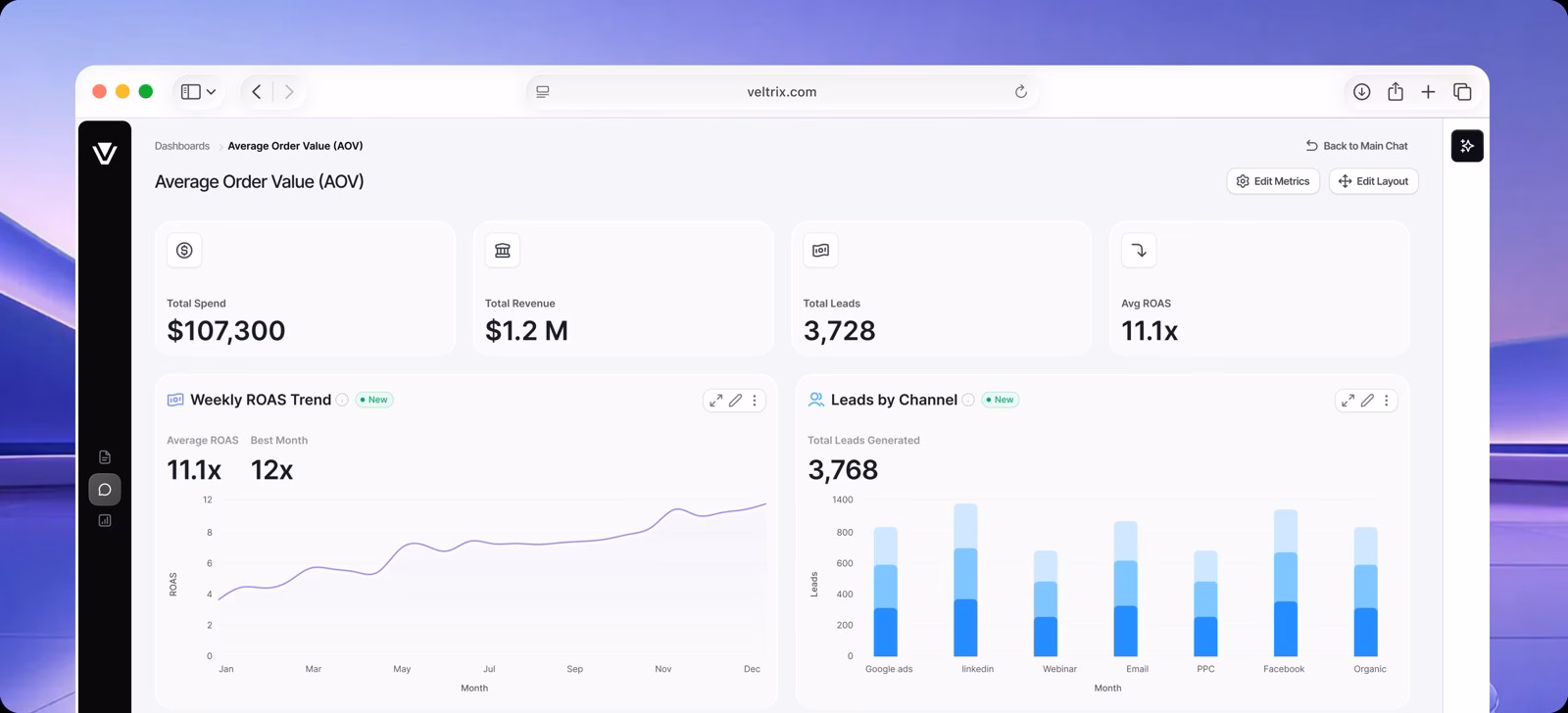Select the Total Spend $107,300 value
This screenshot has width=1568, height=713.
(226, 331)
